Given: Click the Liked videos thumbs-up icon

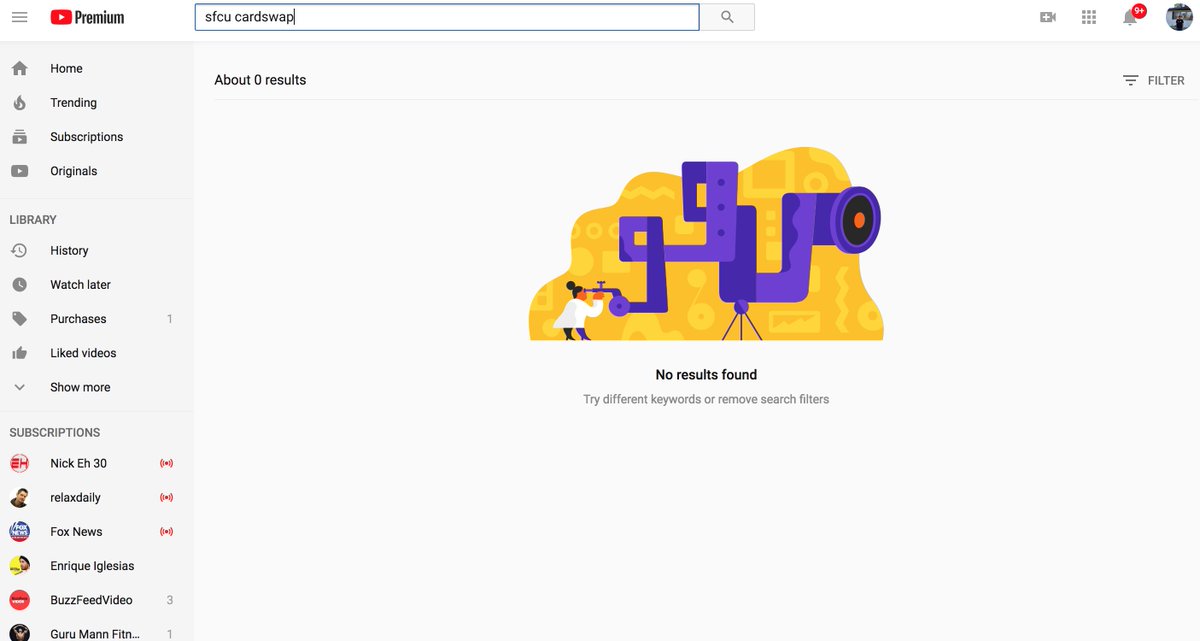Looking at the screenshot, I should point(19,353).
